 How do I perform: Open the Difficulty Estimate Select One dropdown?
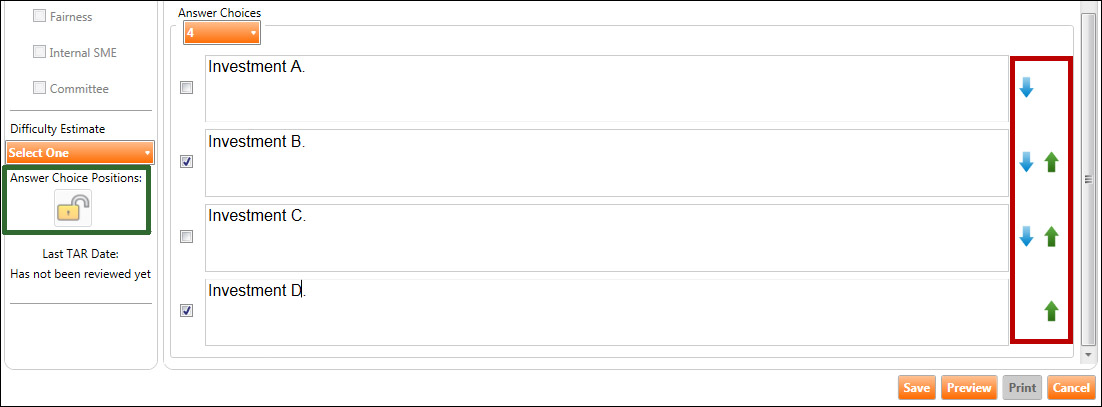click(80, 153)
